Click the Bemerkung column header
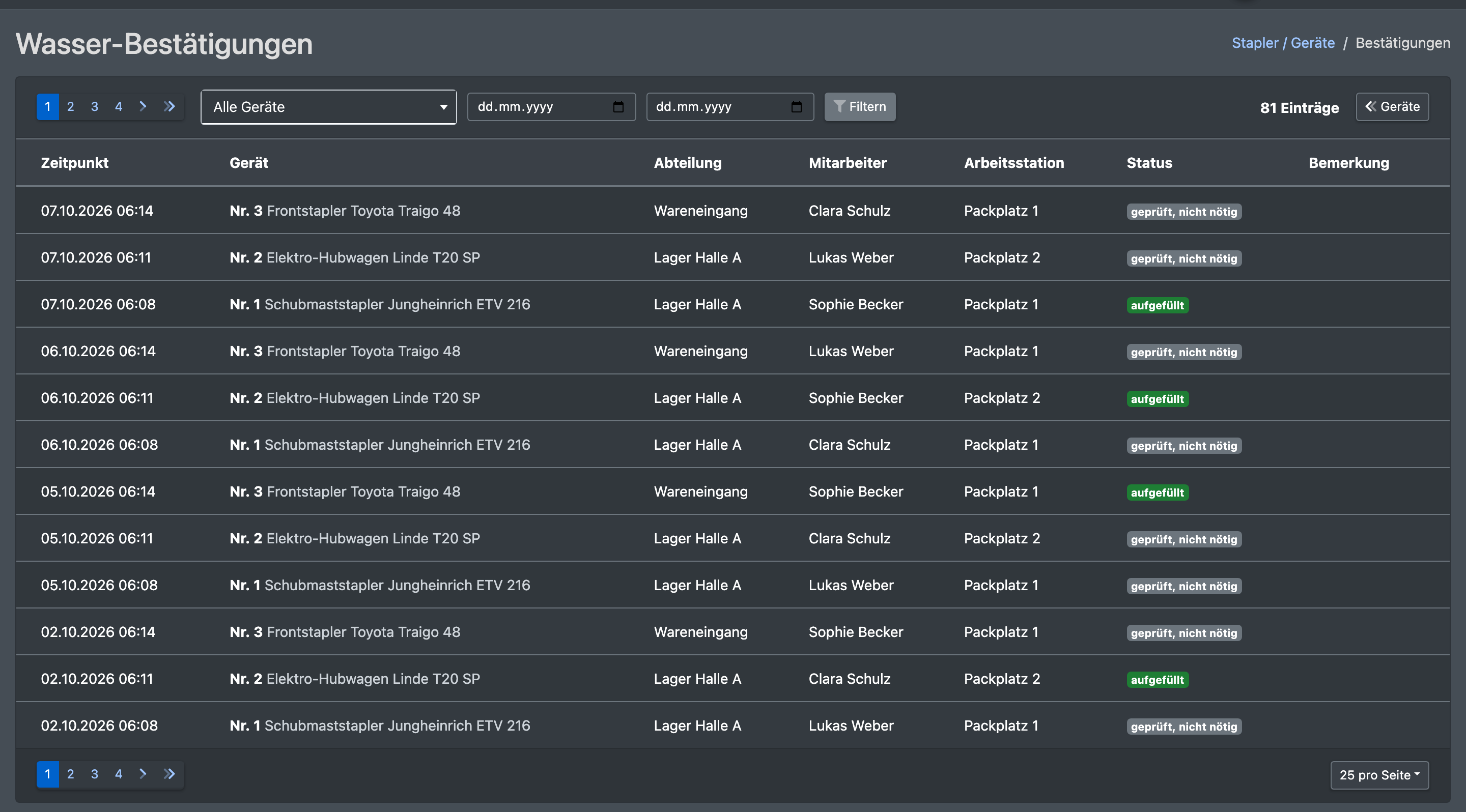Screen dimensions: 1466x812 click(1348, 163)
